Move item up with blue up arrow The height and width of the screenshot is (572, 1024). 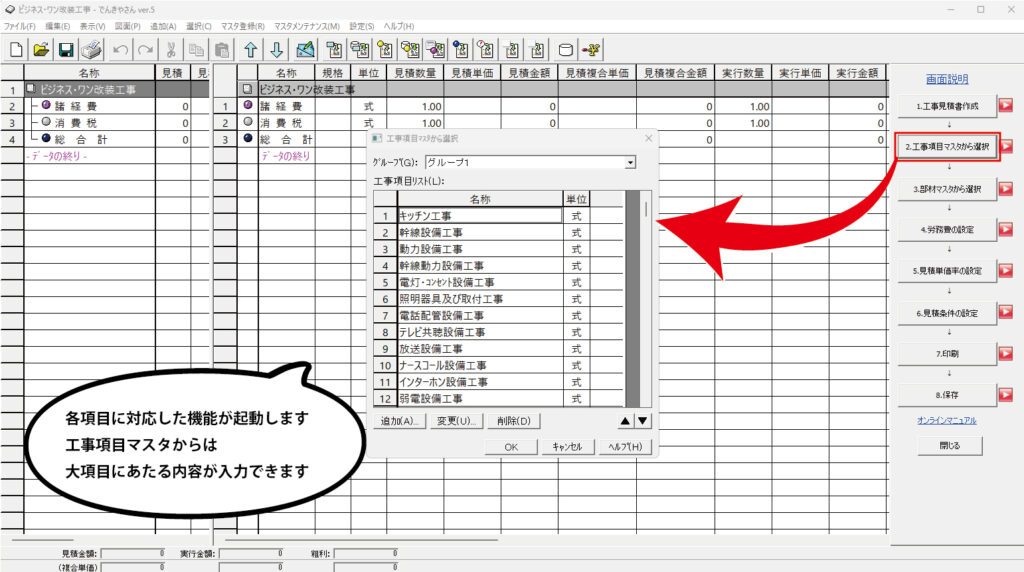[x=251, y=50]
